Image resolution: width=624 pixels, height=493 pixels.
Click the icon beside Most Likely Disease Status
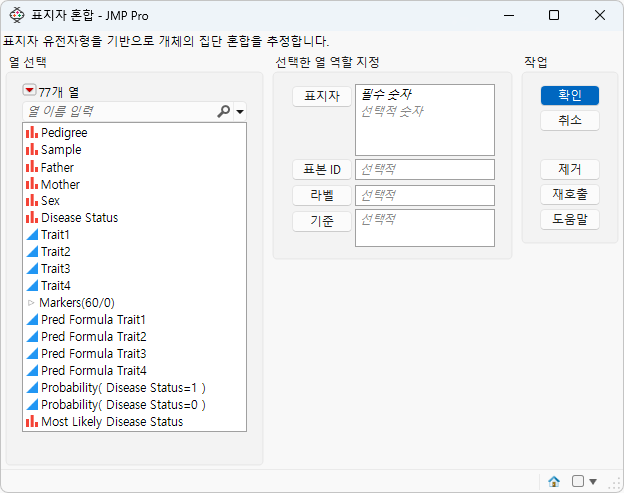tap(32, 422)
